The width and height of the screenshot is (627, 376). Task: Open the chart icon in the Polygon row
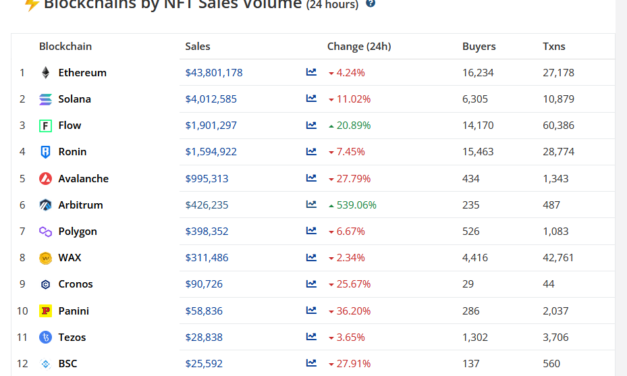[x=311, y=231]
